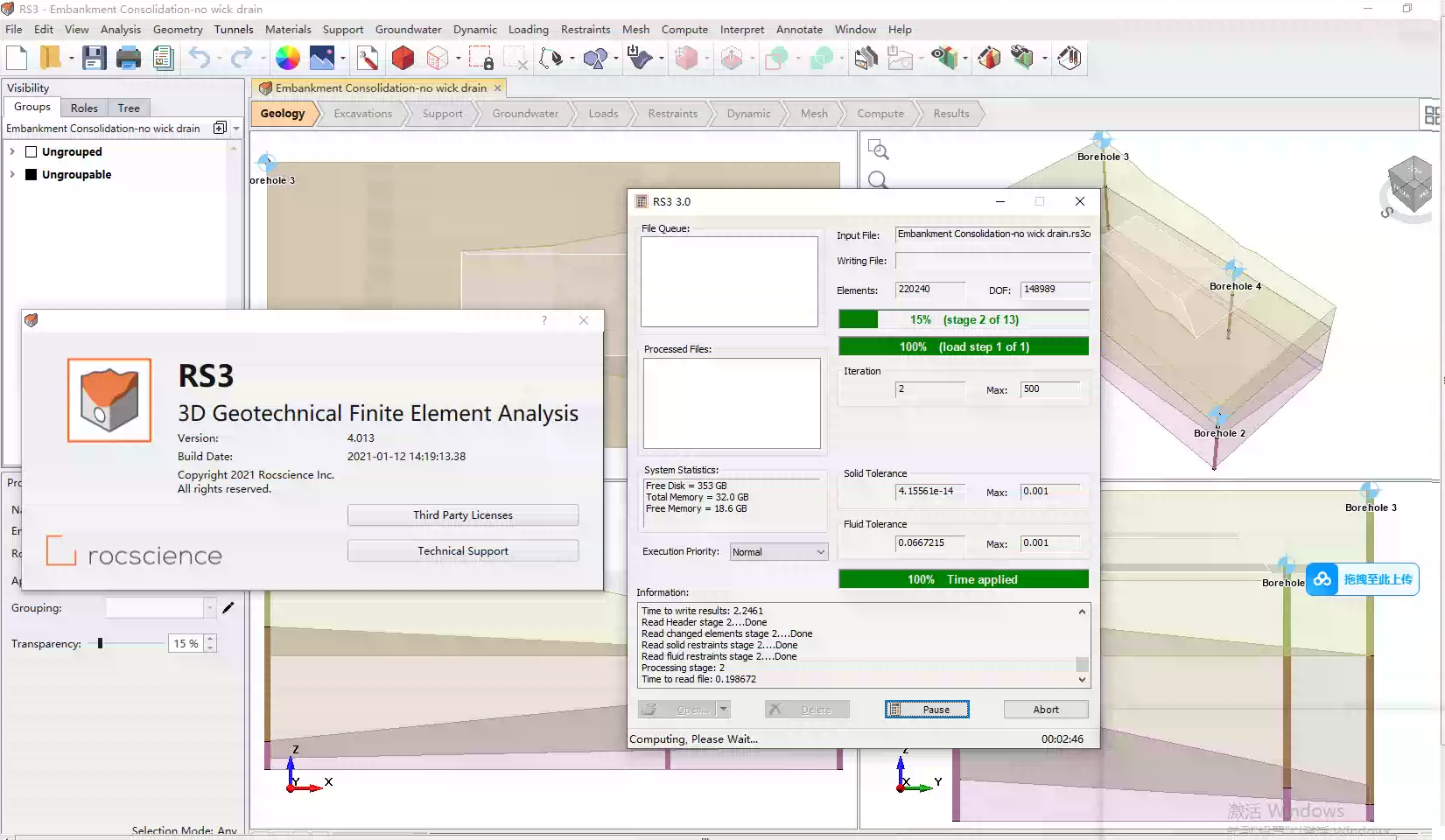1445x840 pixels.
Task: Open dropdown arrow beside the folder icon
Action: 71,59
